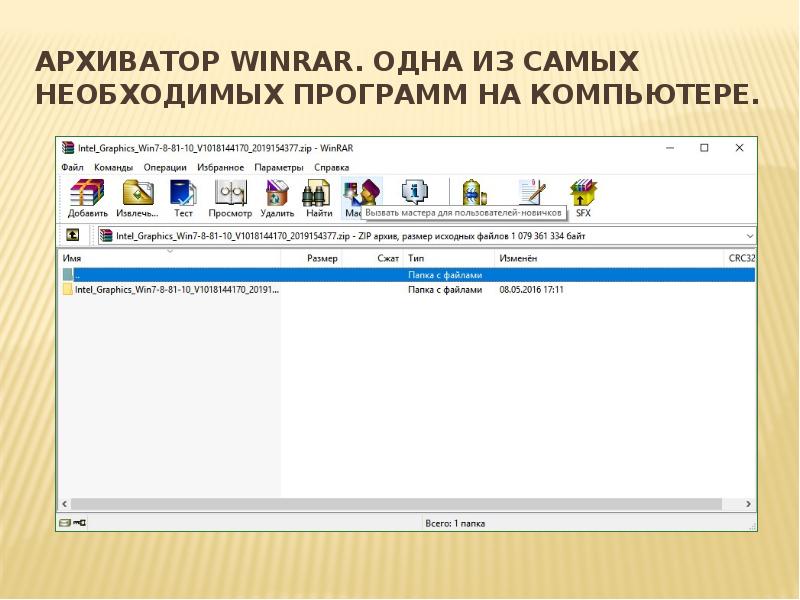The height and width of the screenshot is (600, 800).
Task: Click the disk and key icon in status bar
Action: point(72,523)
